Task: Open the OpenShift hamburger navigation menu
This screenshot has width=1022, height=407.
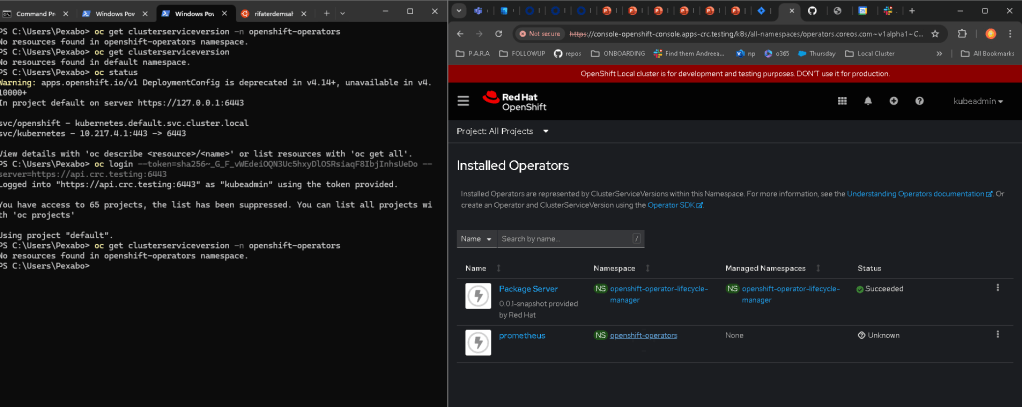Action: (463, 101)
